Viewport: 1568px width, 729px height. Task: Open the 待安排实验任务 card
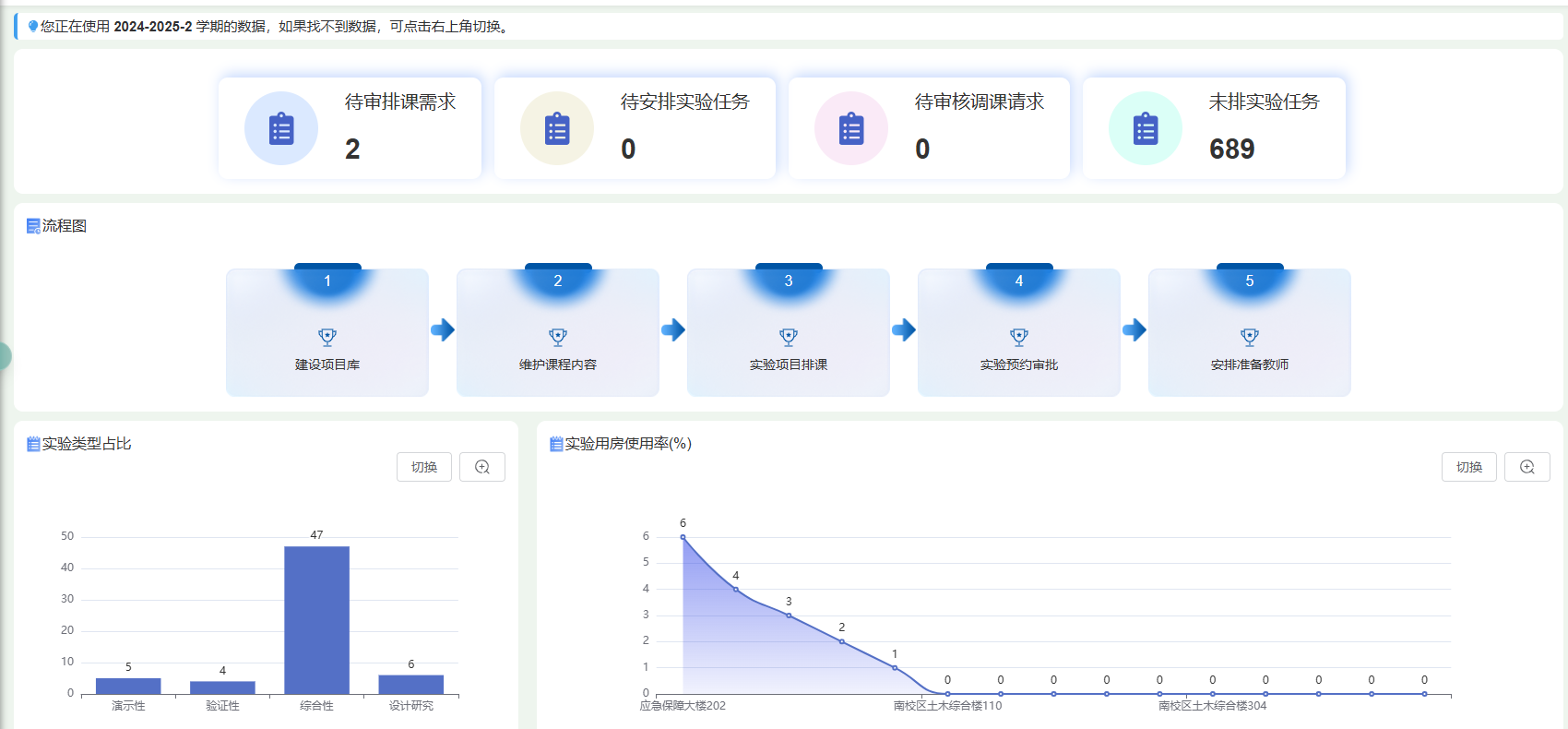click(635, 128)
